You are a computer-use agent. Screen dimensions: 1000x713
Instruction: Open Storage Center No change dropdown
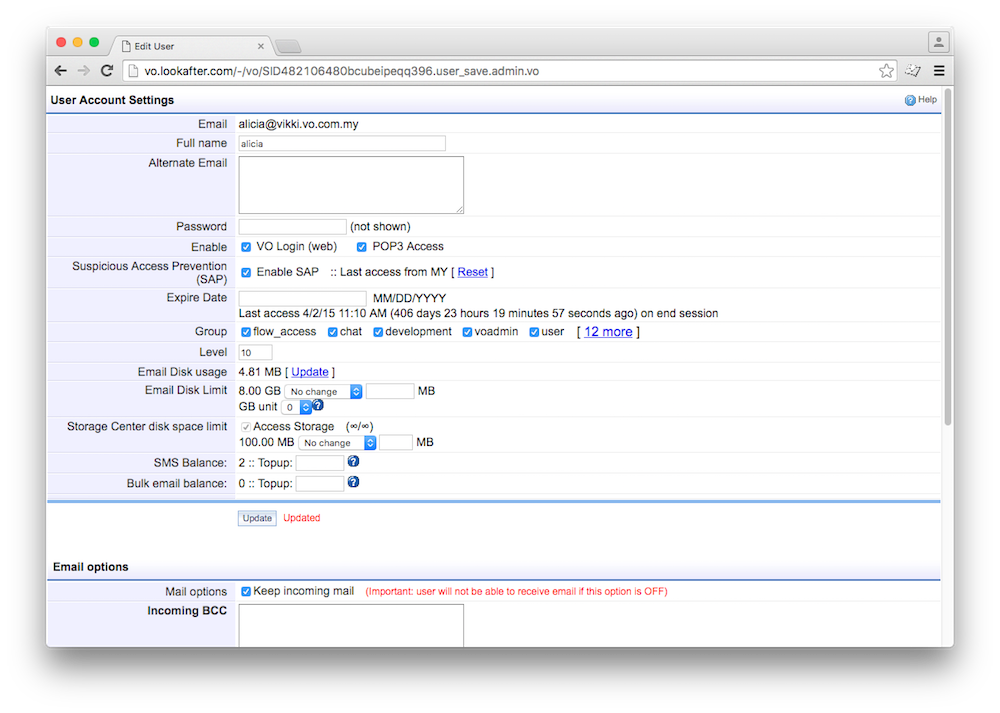[337, 443]
